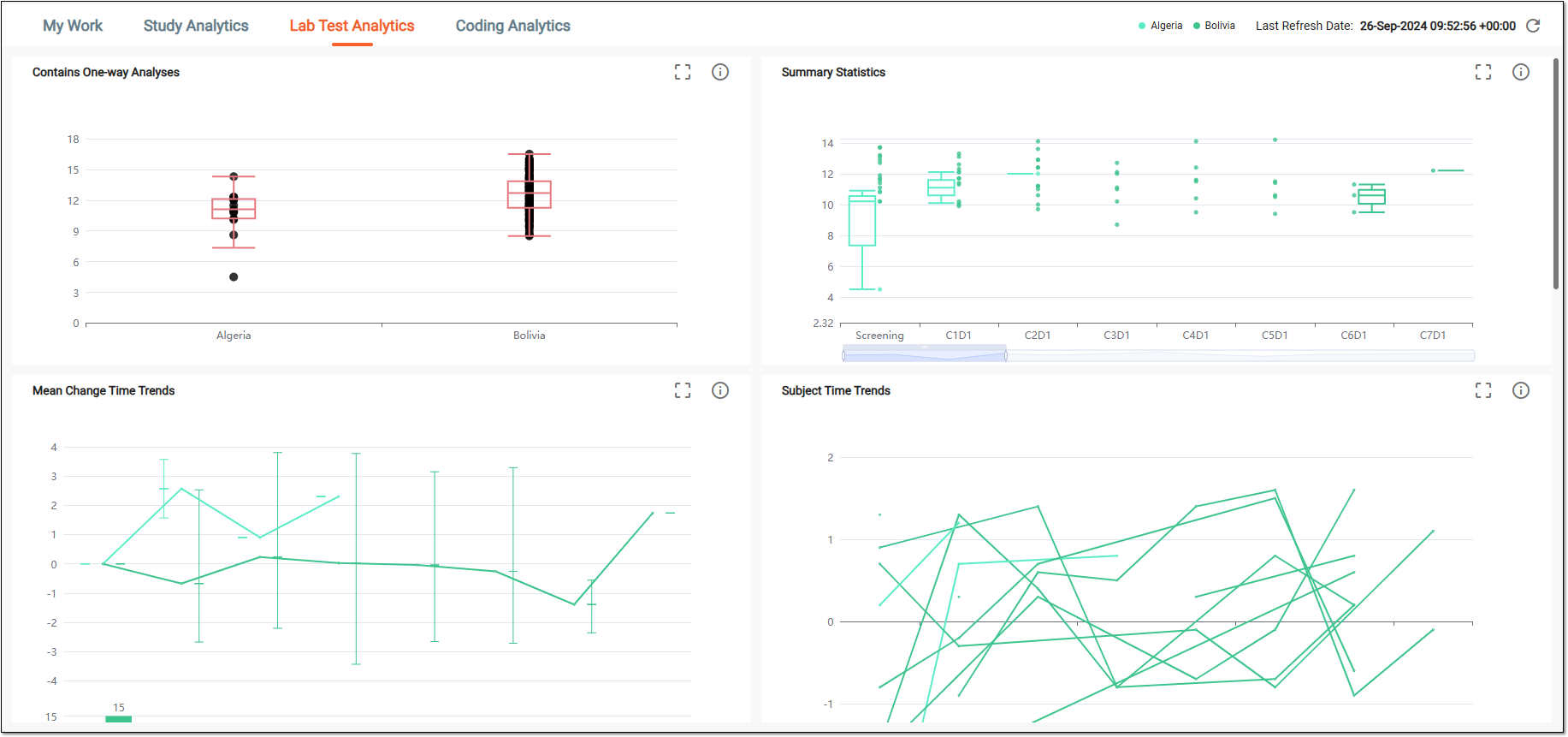Click the C3D1 axis label

[x=1116, y=336]
